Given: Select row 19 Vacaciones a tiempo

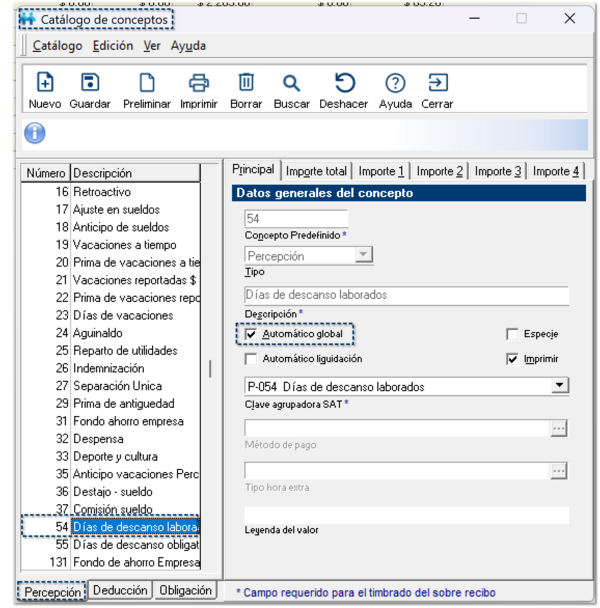Looking at the screenshot, I should pyautogui.click(x=111, y=245).
